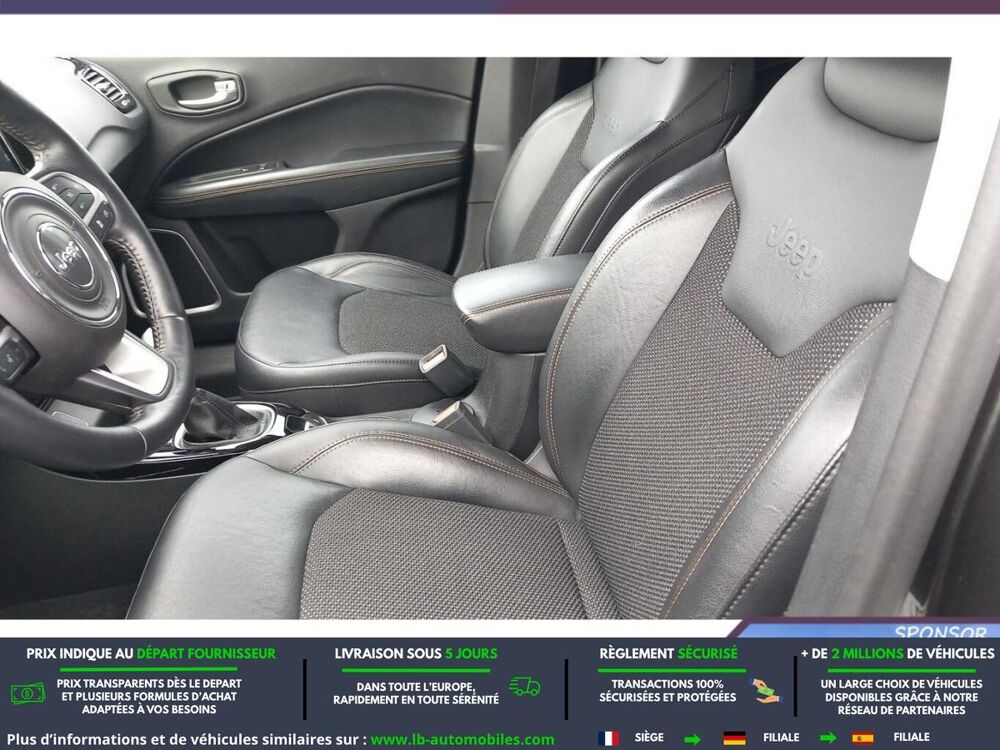Click 'UN LARGE CHOIX DE VÉHICULES' description
Viewport: 1000px width, 750px height.
(x=901, y=696)
